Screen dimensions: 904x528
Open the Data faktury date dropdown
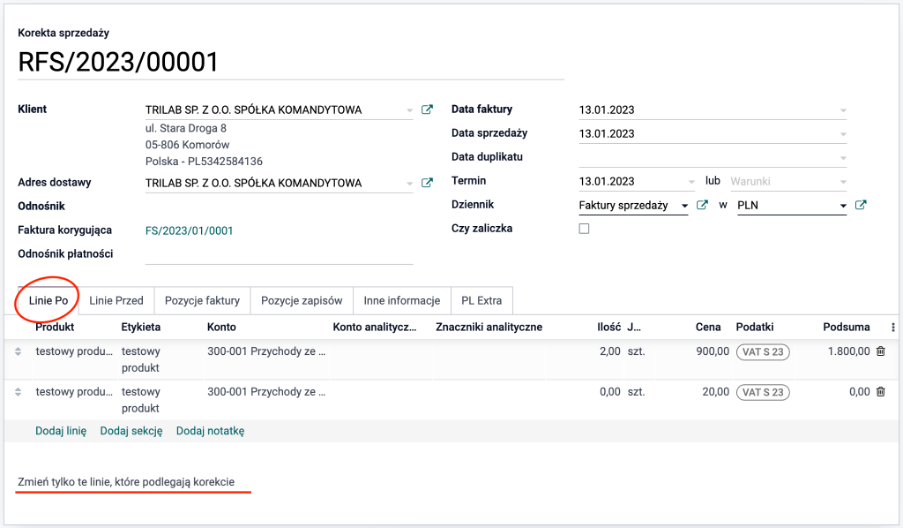pyautogui.click(x=843, y=110)
